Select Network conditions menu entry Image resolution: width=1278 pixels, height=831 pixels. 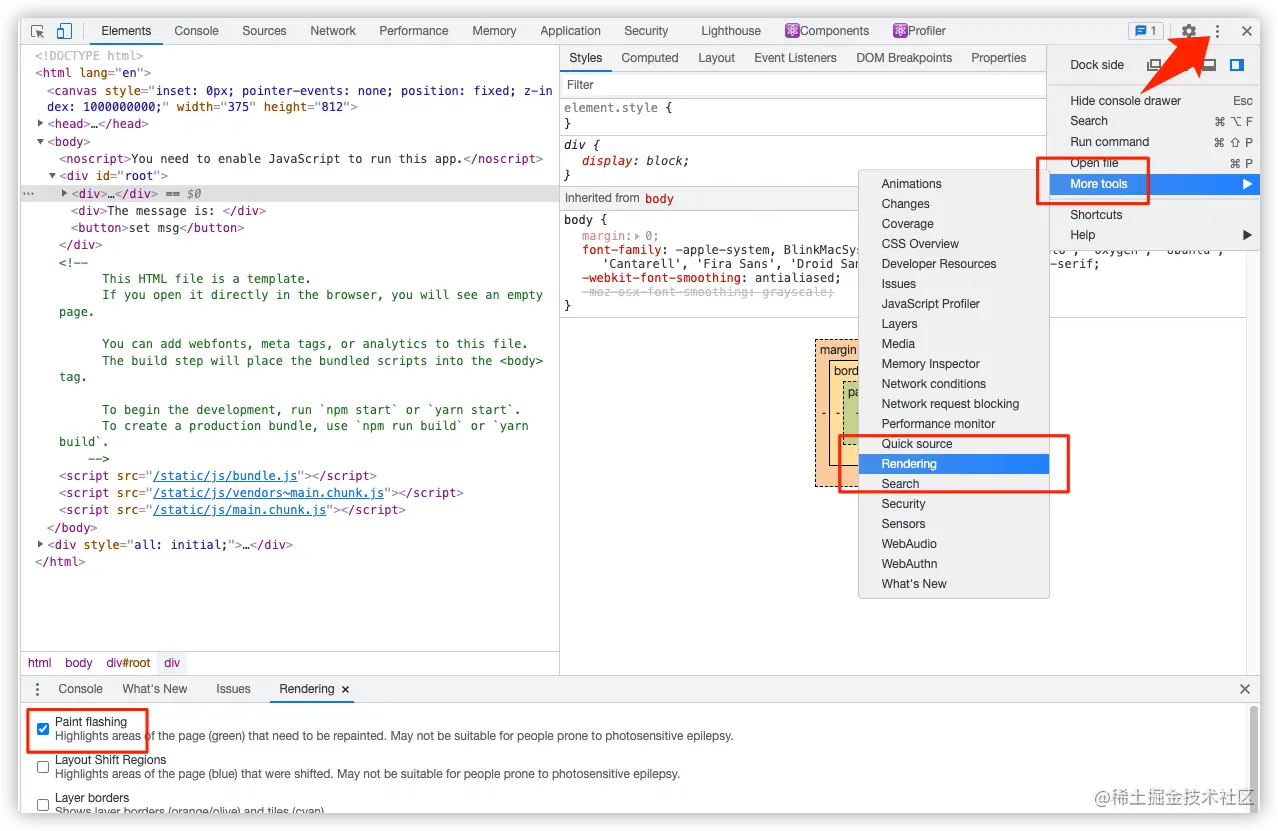click(x=954, y=384)
